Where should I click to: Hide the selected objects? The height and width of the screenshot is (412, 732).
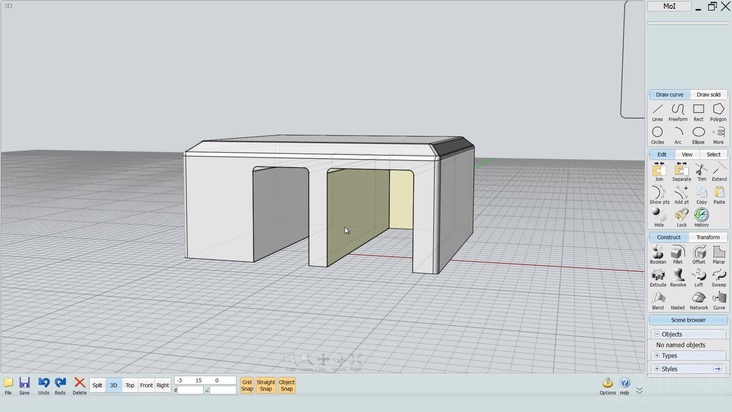tap(659, 217)
